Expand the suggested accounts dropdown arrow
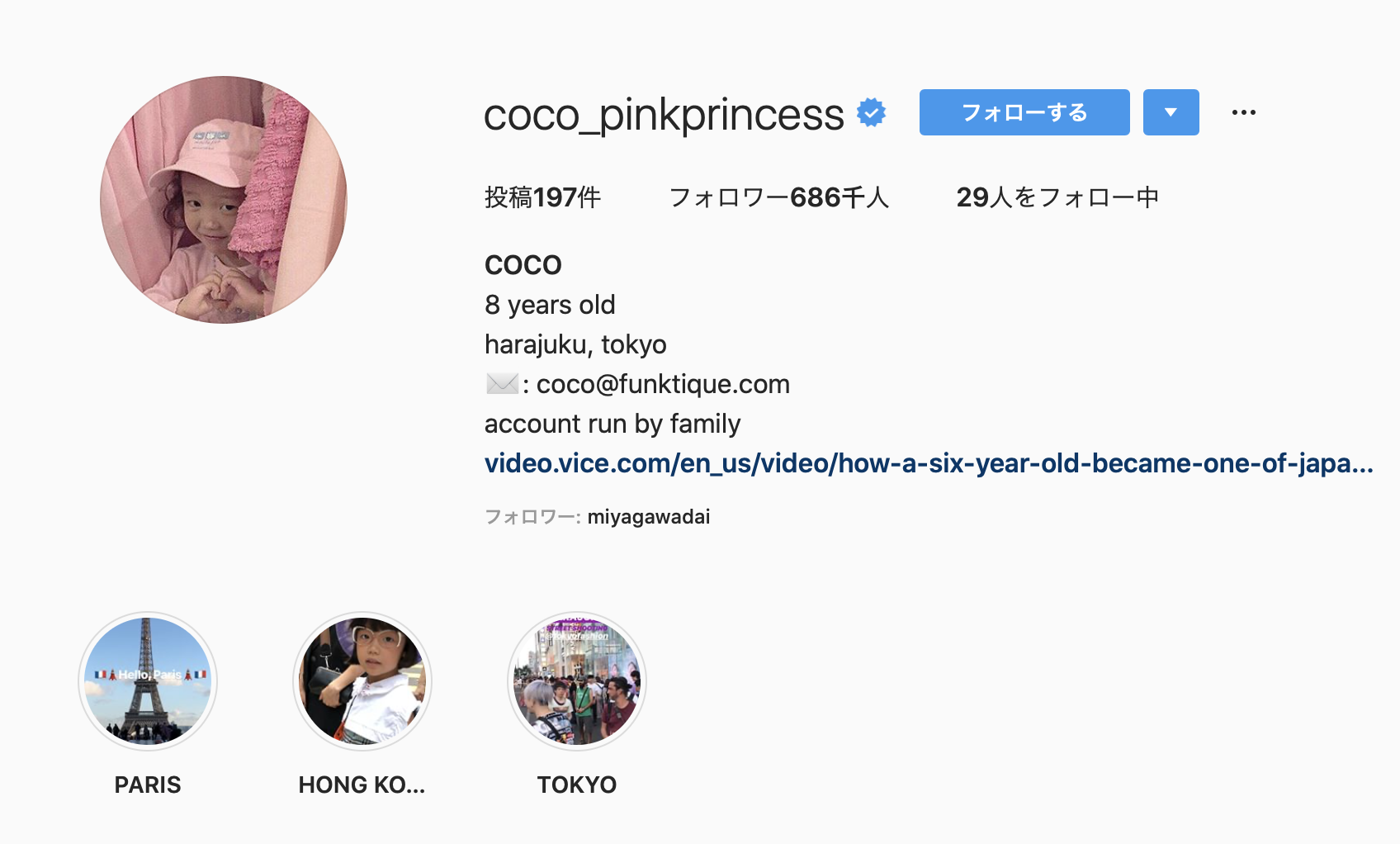The height and width of the screenshot is (844, 1400). pyautogui.click(x=1171, y=112)
